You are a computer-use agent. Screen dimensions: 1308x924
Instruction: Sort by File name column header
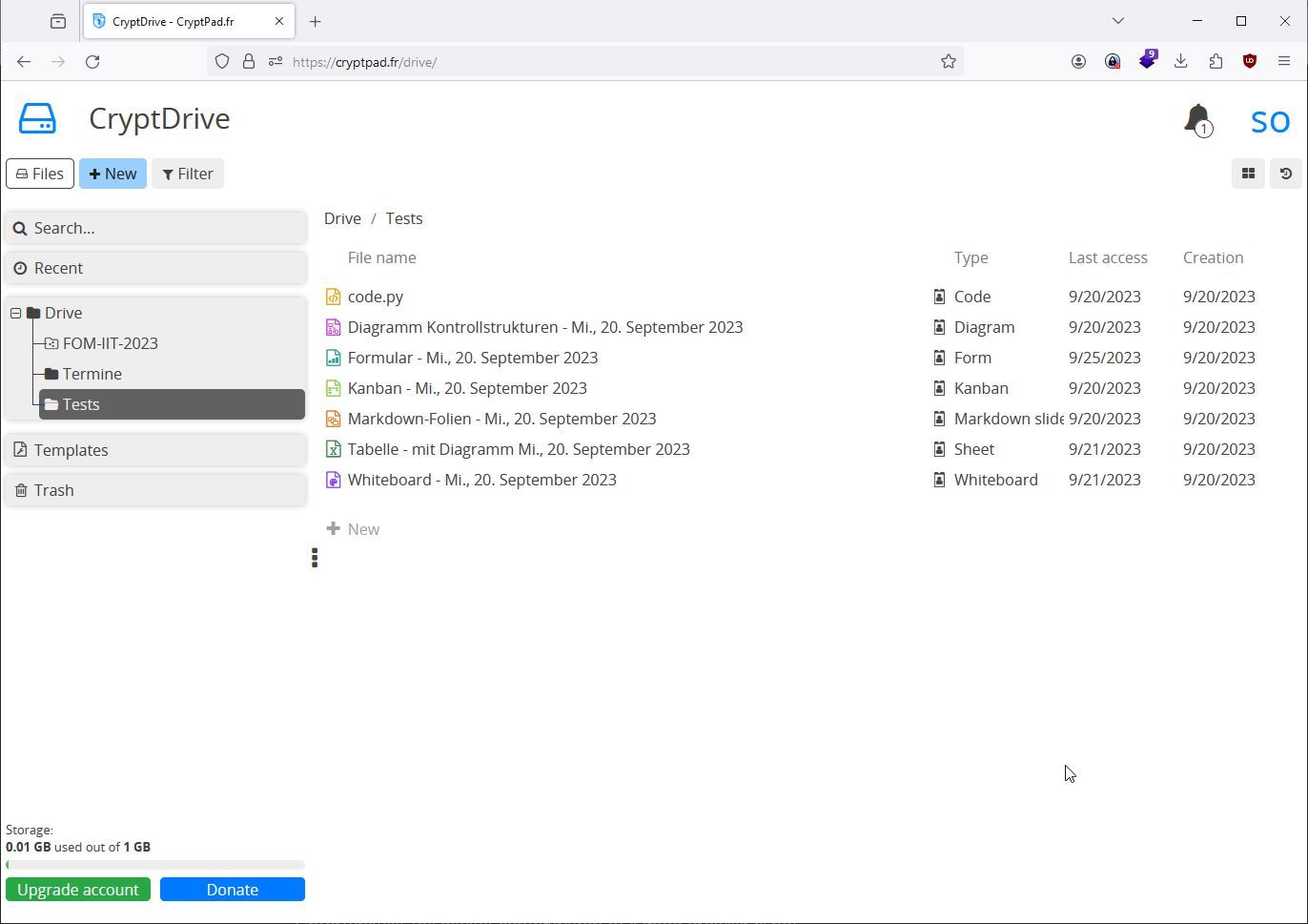[x=381, y=257]
